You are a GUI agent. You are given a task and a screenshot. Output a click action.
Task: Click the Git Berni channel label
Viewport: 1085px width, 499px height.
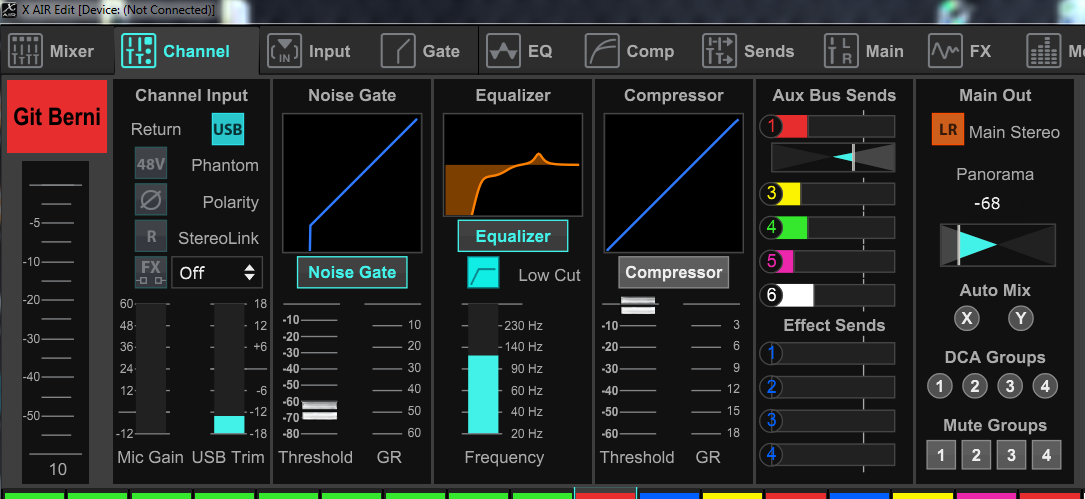pyautogui.click(x=57, y=116)
